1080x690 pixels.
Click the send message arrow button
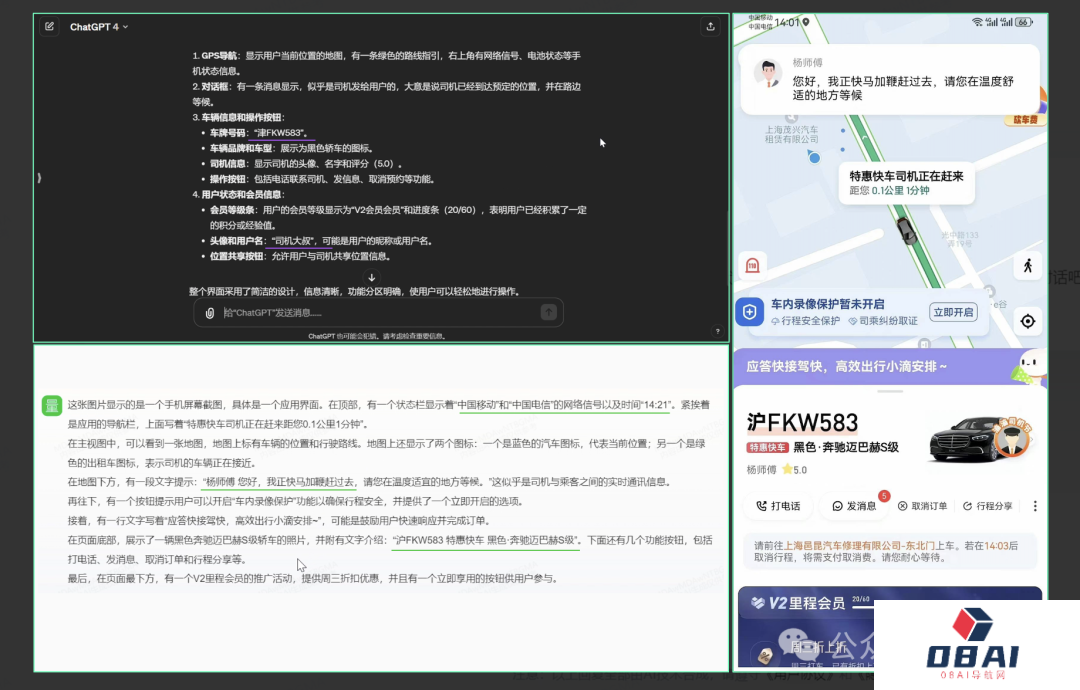[x=548, y=313]
